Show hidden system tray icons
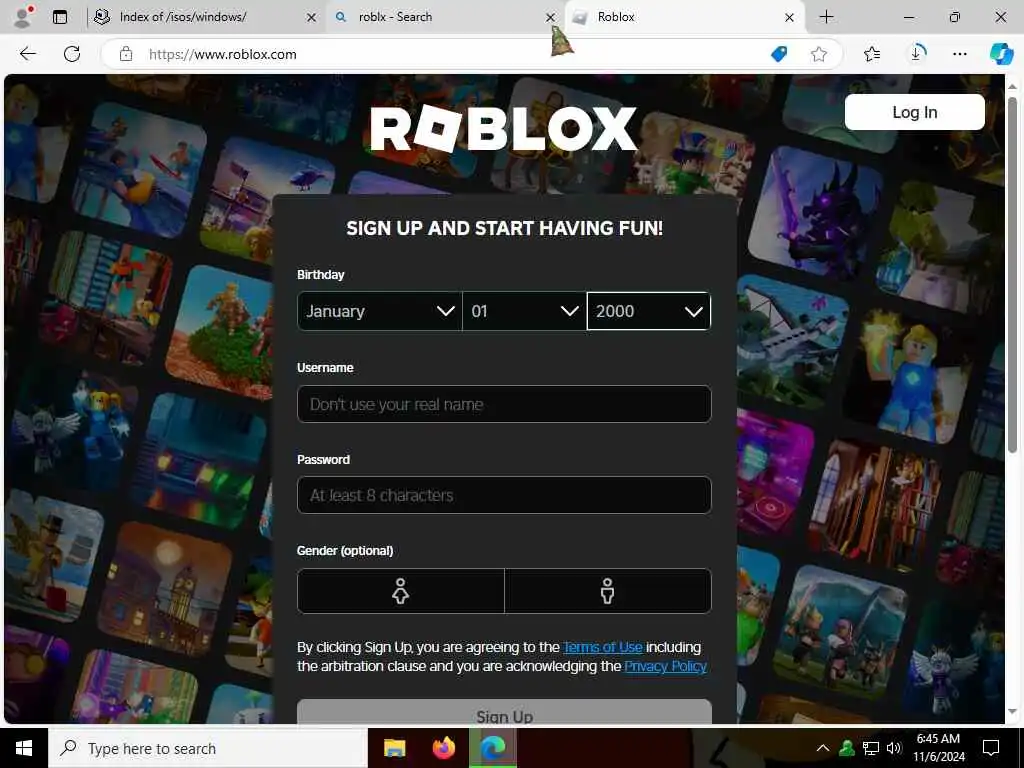 [x=823, y=748]
